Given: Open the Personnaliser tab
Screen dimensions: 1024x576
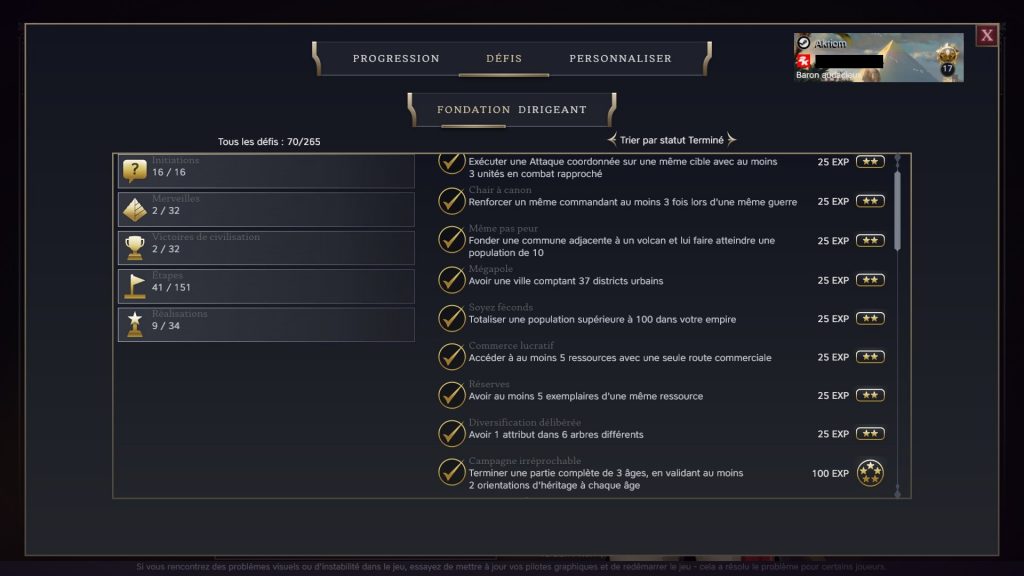Looking at the screenshot, I should click(x=620, y=58).
